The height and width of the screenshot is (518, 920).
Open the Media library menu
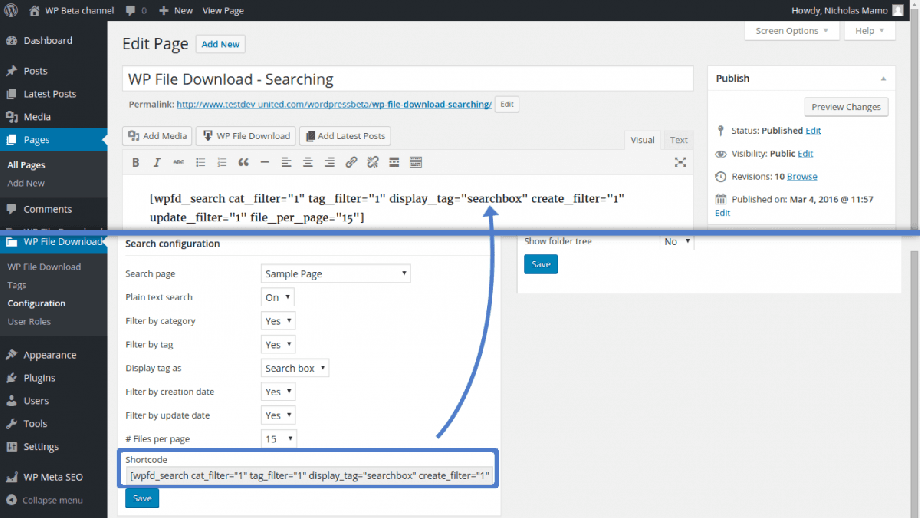click(37, 117)
